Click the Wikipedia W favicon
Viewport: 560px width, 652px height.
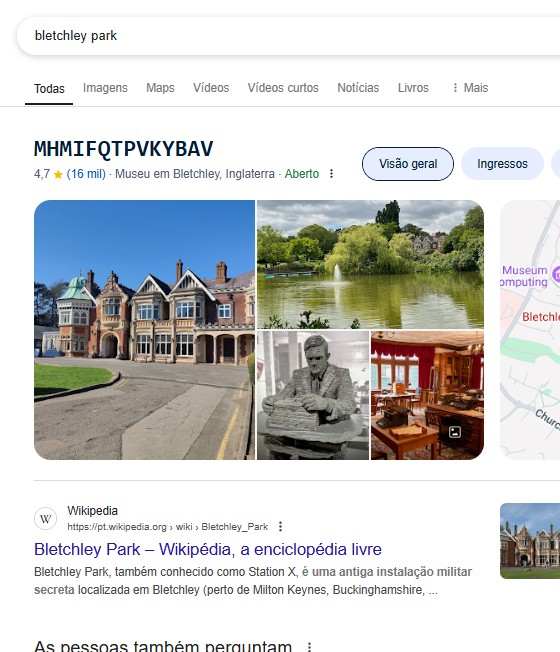click(x=45, y=519)
